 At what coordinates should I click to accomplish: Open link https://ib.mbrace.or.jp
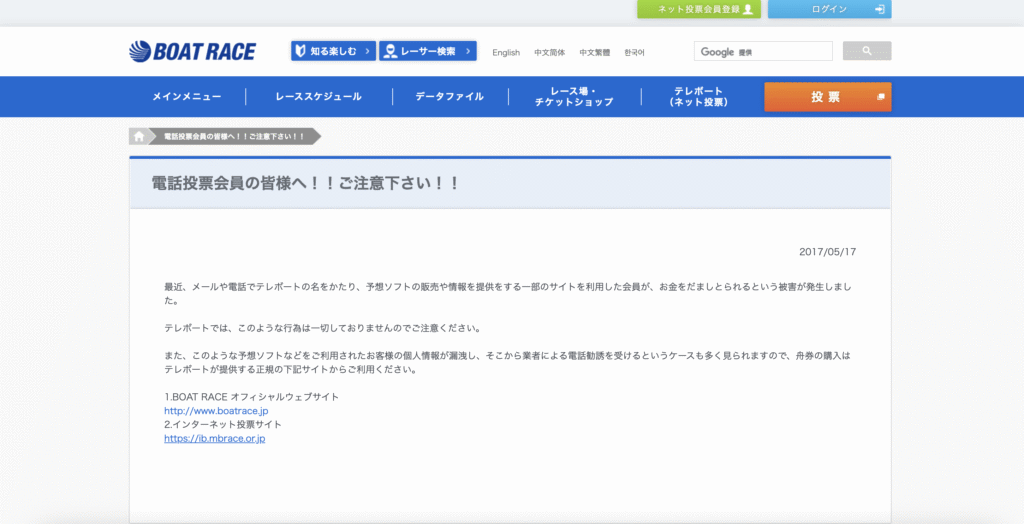coord(214,438)
